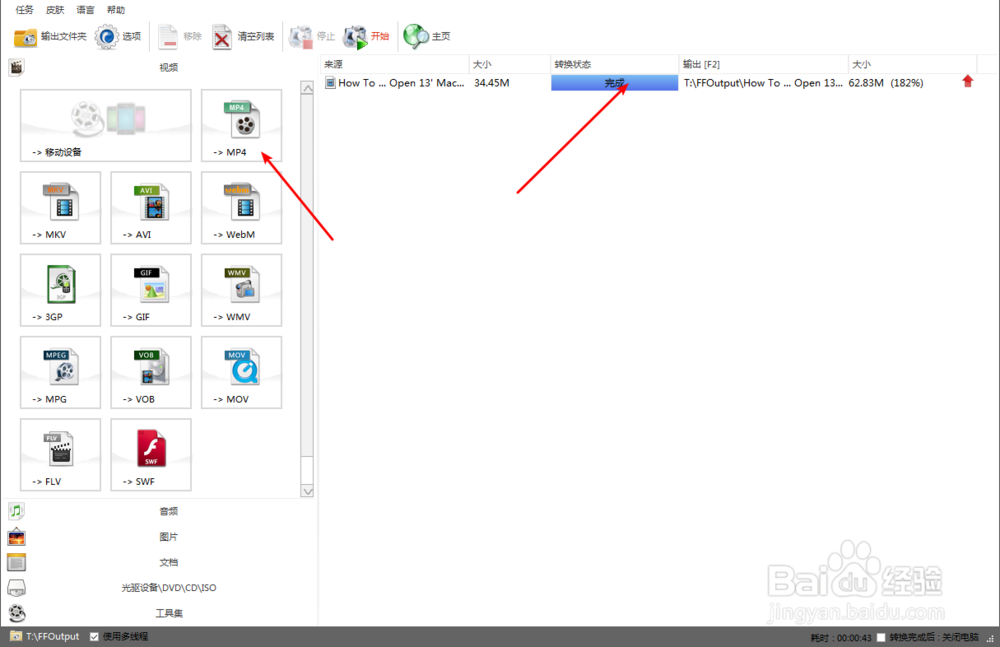1000x647 pixels.
Task: Toggle 转换完成后：关闭电脑 shutdown checkbox
Action: [881, 637]
